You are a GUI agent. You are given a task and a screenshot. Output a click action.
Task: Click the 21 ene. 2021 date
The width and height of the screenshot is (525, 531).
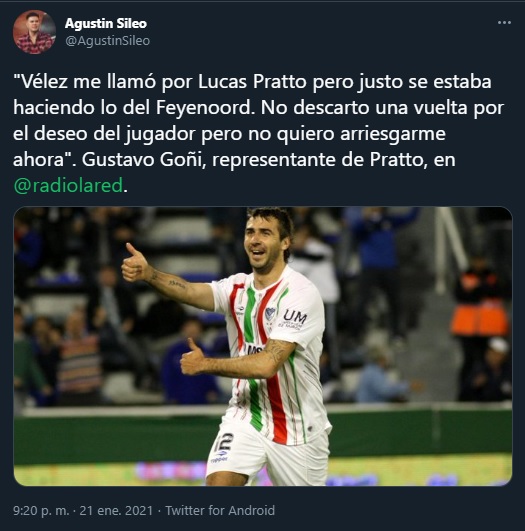coord(116,510)
